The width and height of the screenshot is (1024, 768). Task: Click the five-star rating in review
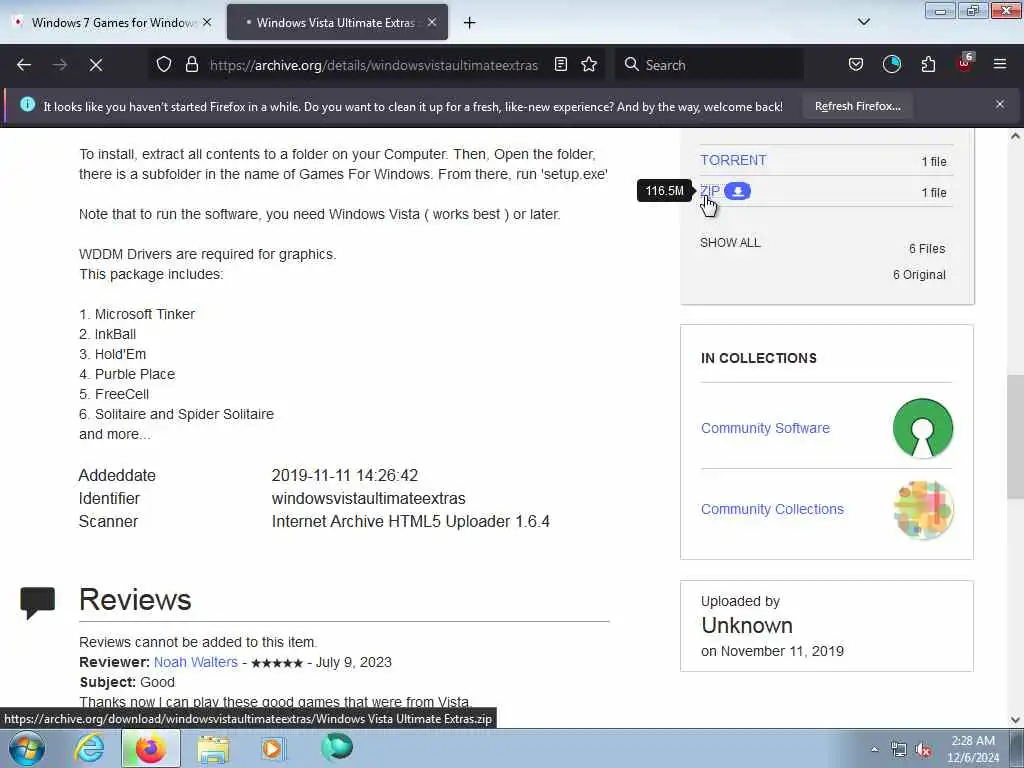pyautogui.click(x=277, y=663)
